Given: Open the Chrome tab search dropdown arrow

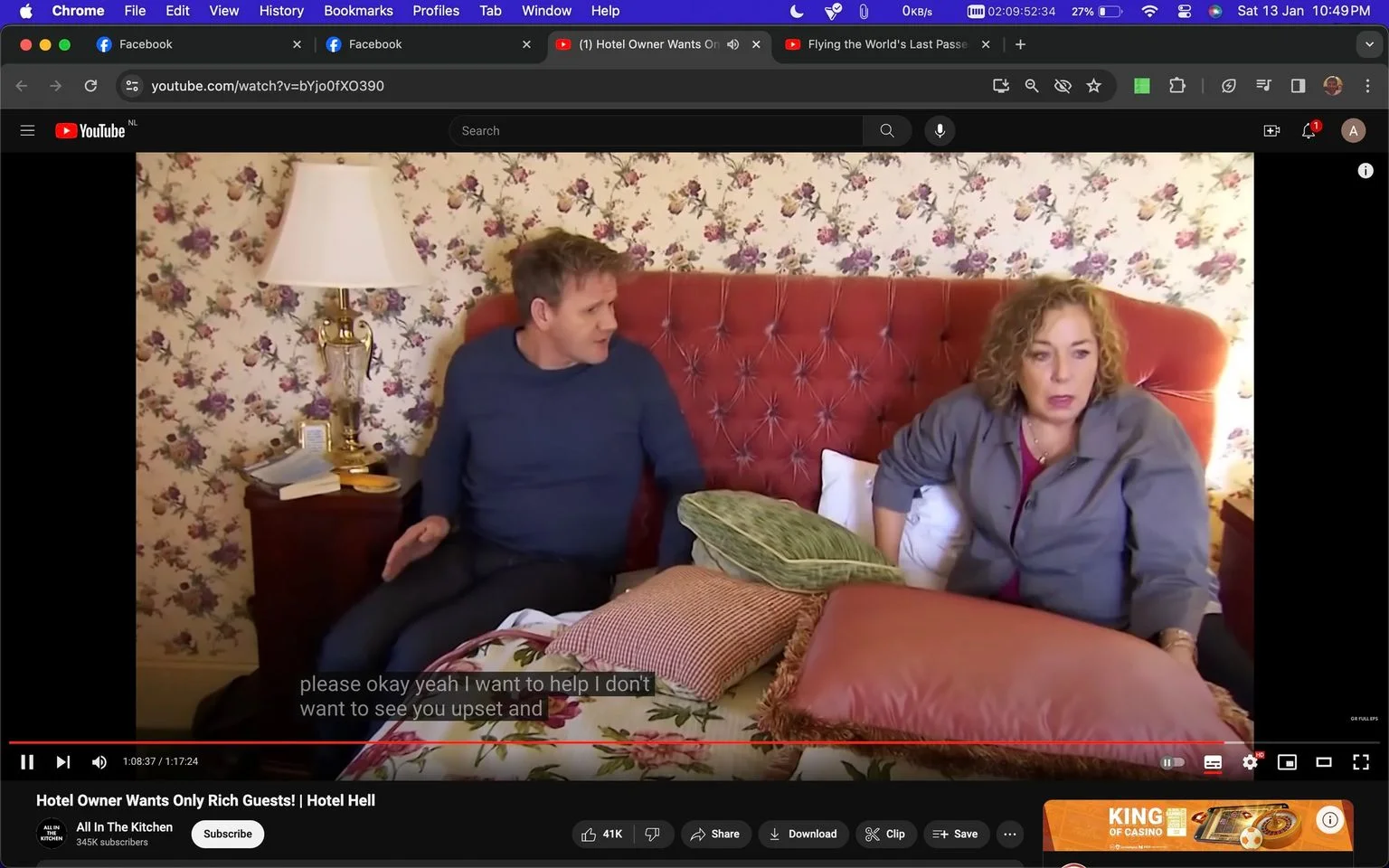Looking at the screenshot, I should 1369,44.
